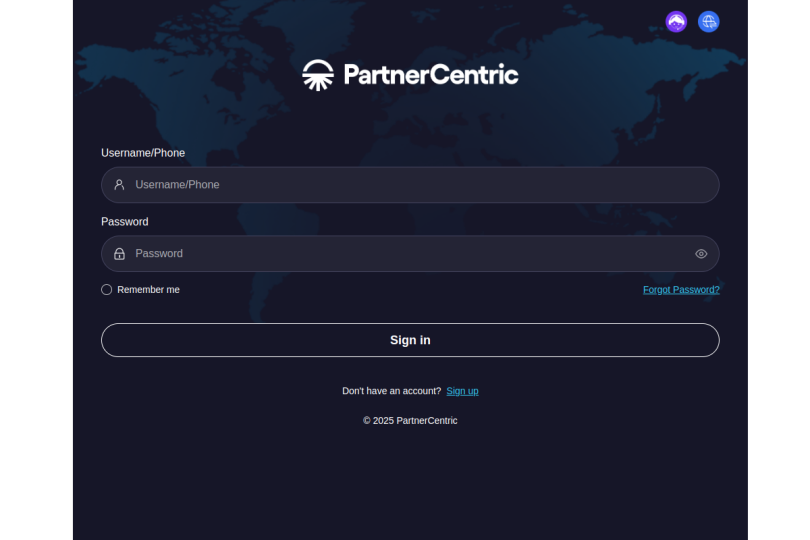Click the Password label above the field
Screen dimensions: 810x540
pyautogui.click(x=124, y=222)
